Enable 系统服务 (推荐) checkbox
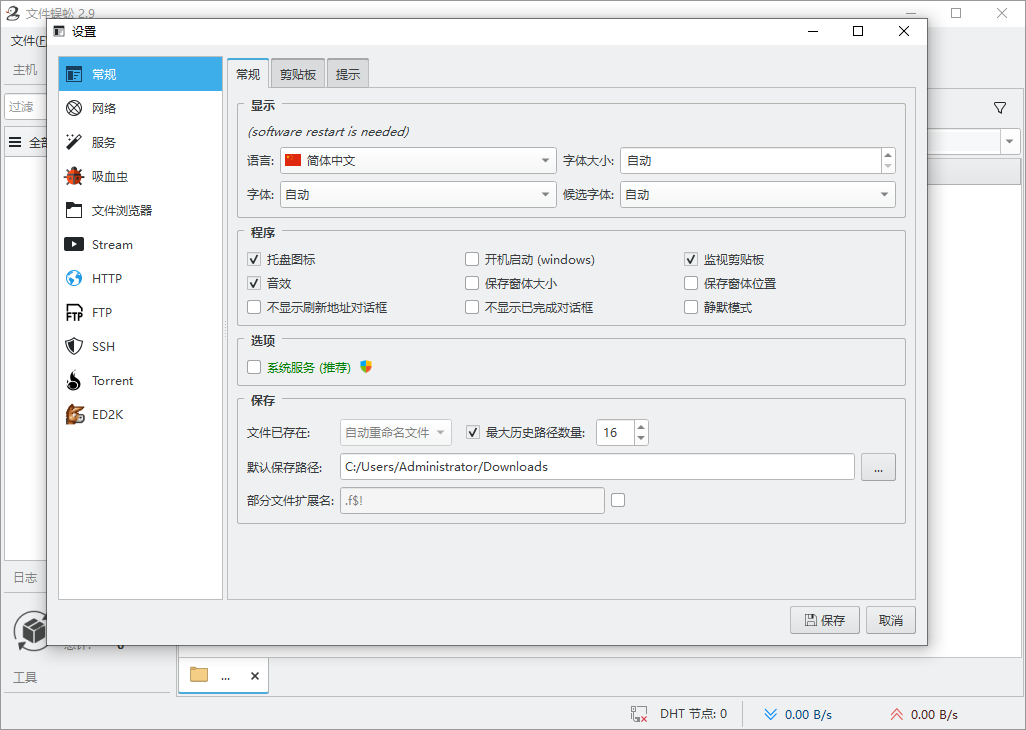This screenshot has height=730, width=1026. click(x=254, y=367)
